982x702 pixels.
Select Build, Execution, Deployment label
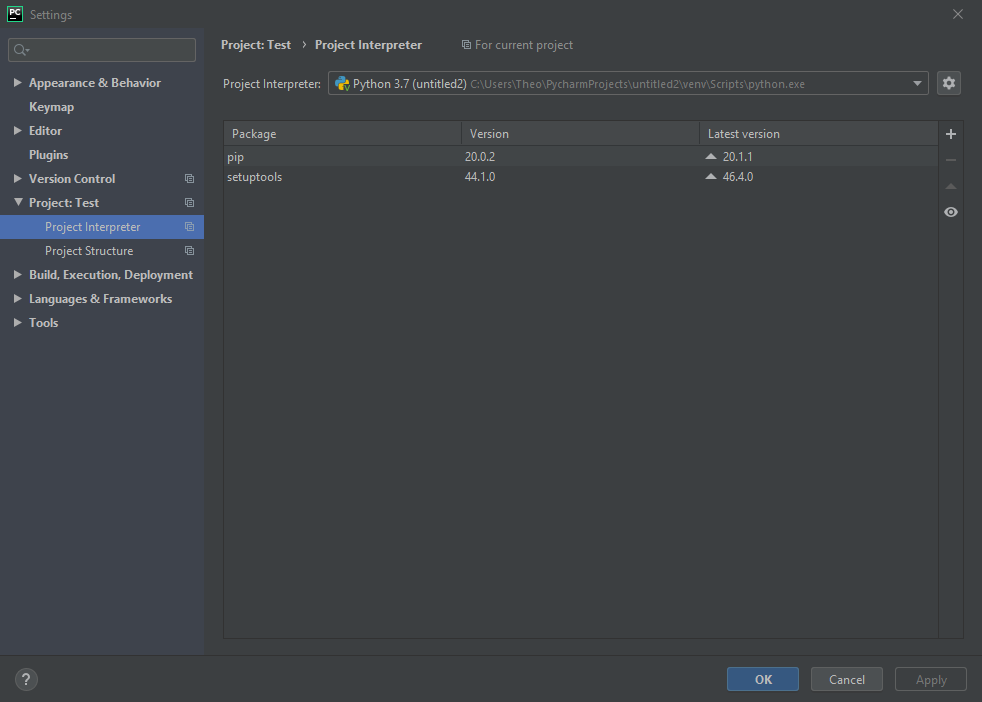point(111,275)
